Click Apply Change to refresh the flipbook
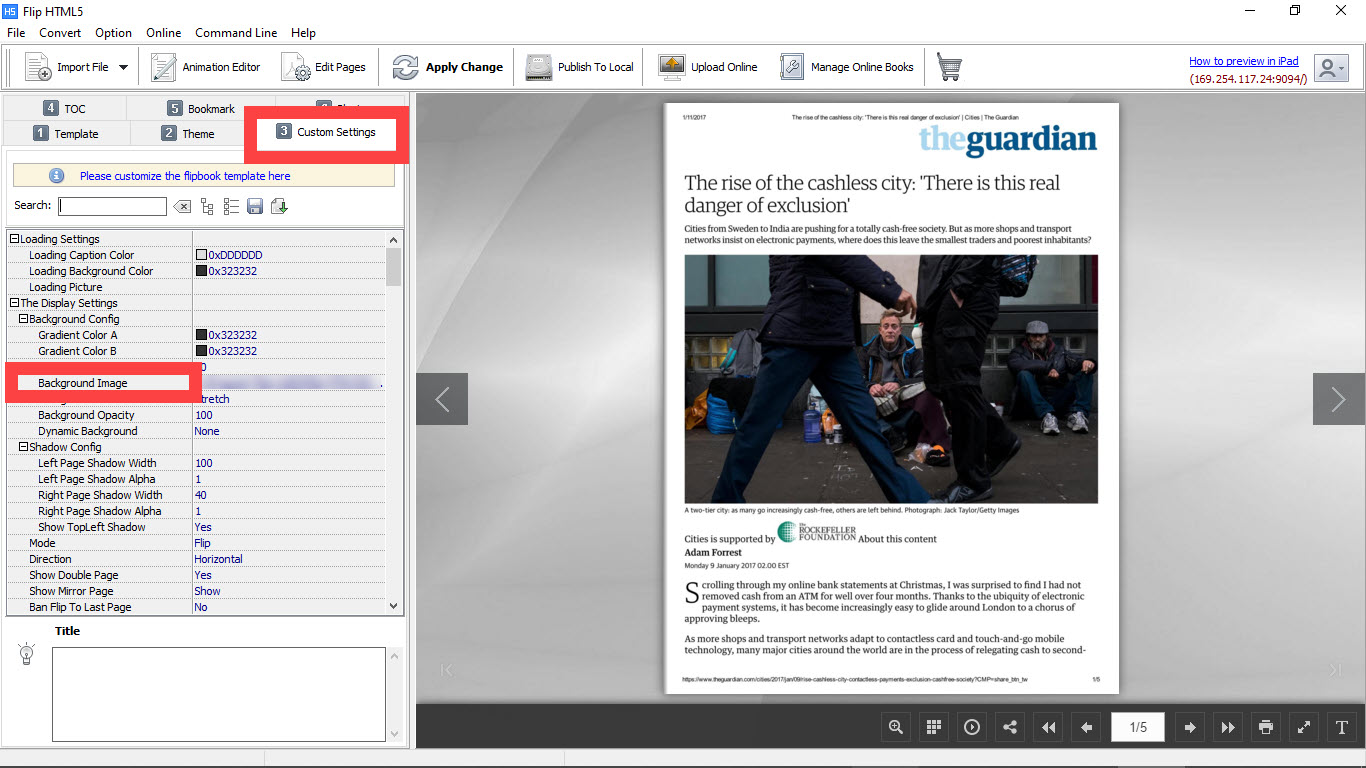The height and width of the screenshot is (768, 1366). [447, 67]
